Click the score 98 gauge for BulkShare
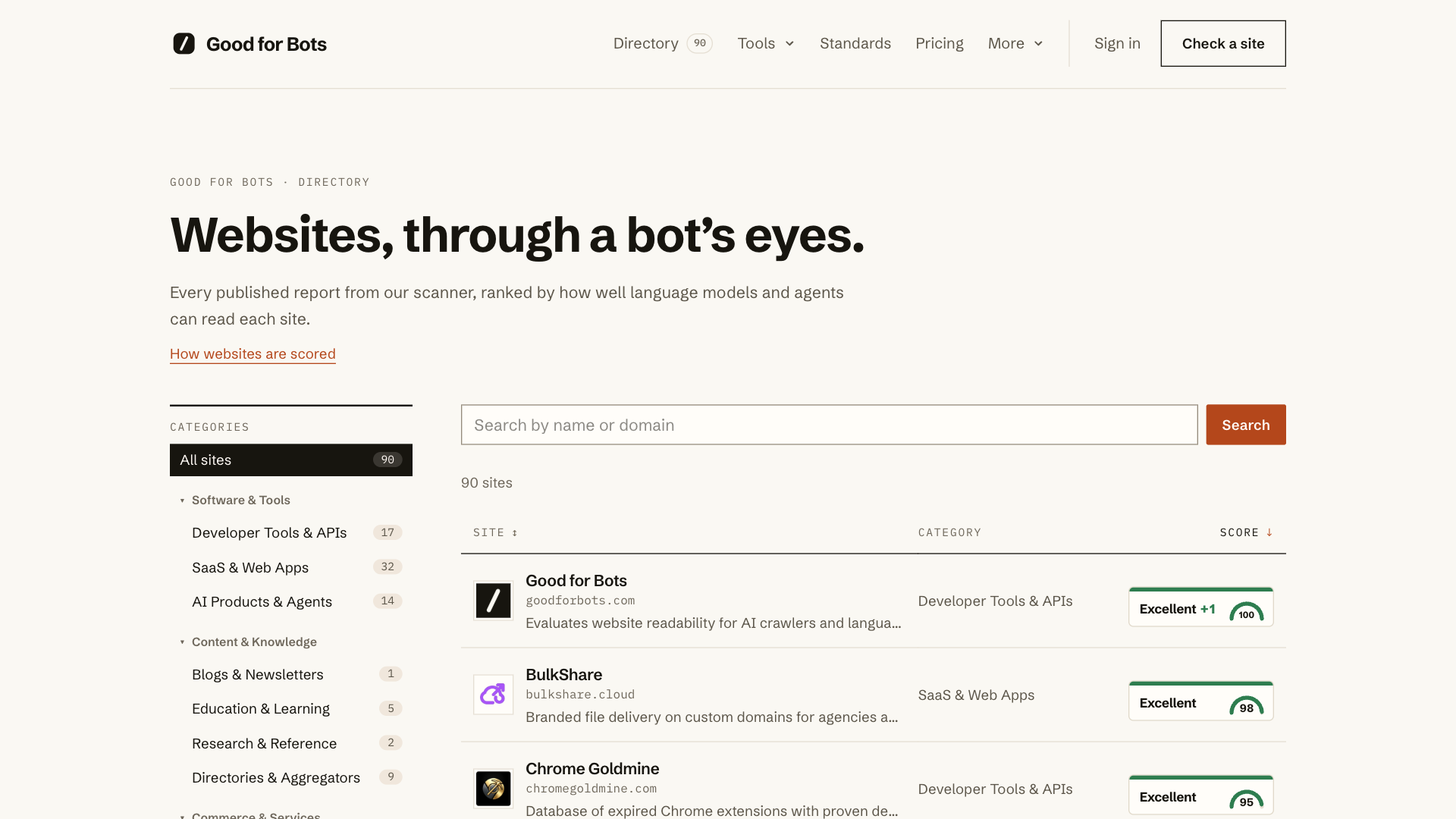Screen dimensions: 1456x819 tap(1246, 705)
